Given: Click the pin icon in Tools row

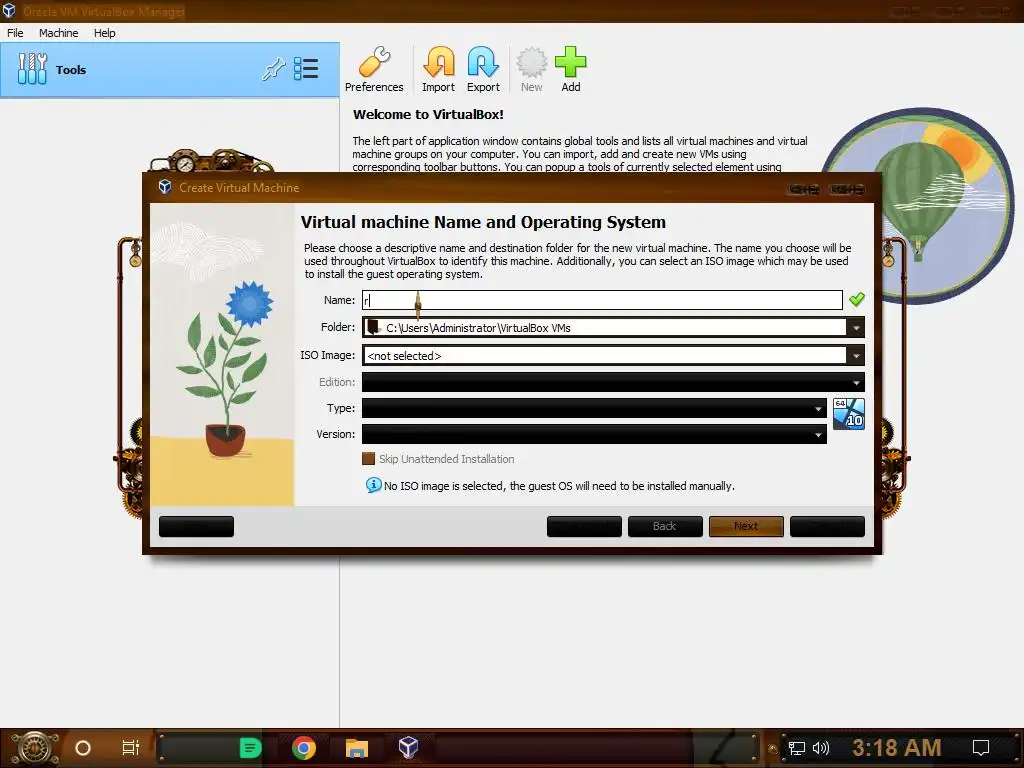Looking at the screenshot, I should 274,69.
